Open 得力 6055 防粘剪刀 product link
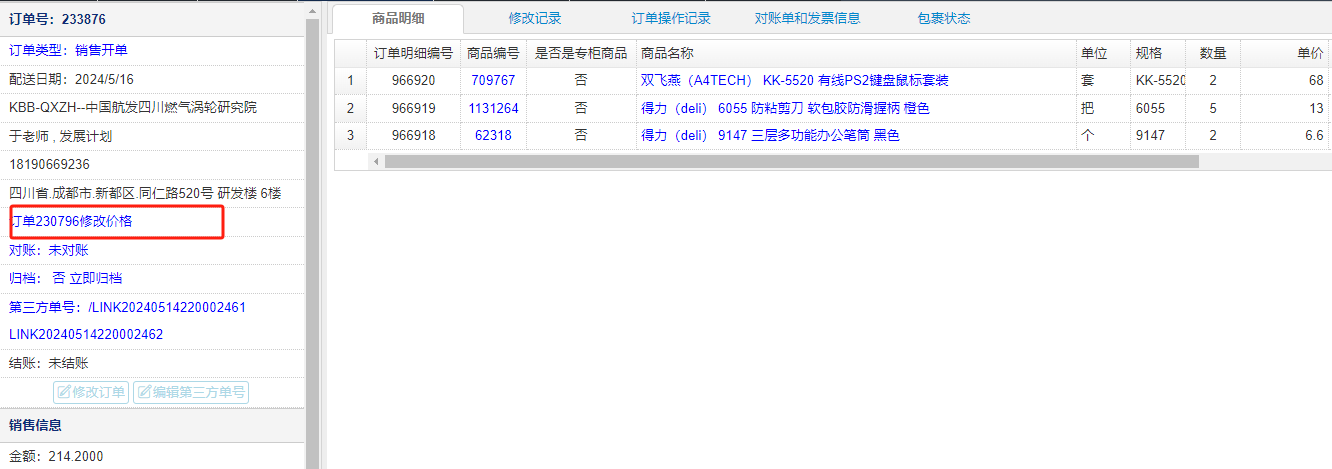1332x469 pixels. click(785, 108)
